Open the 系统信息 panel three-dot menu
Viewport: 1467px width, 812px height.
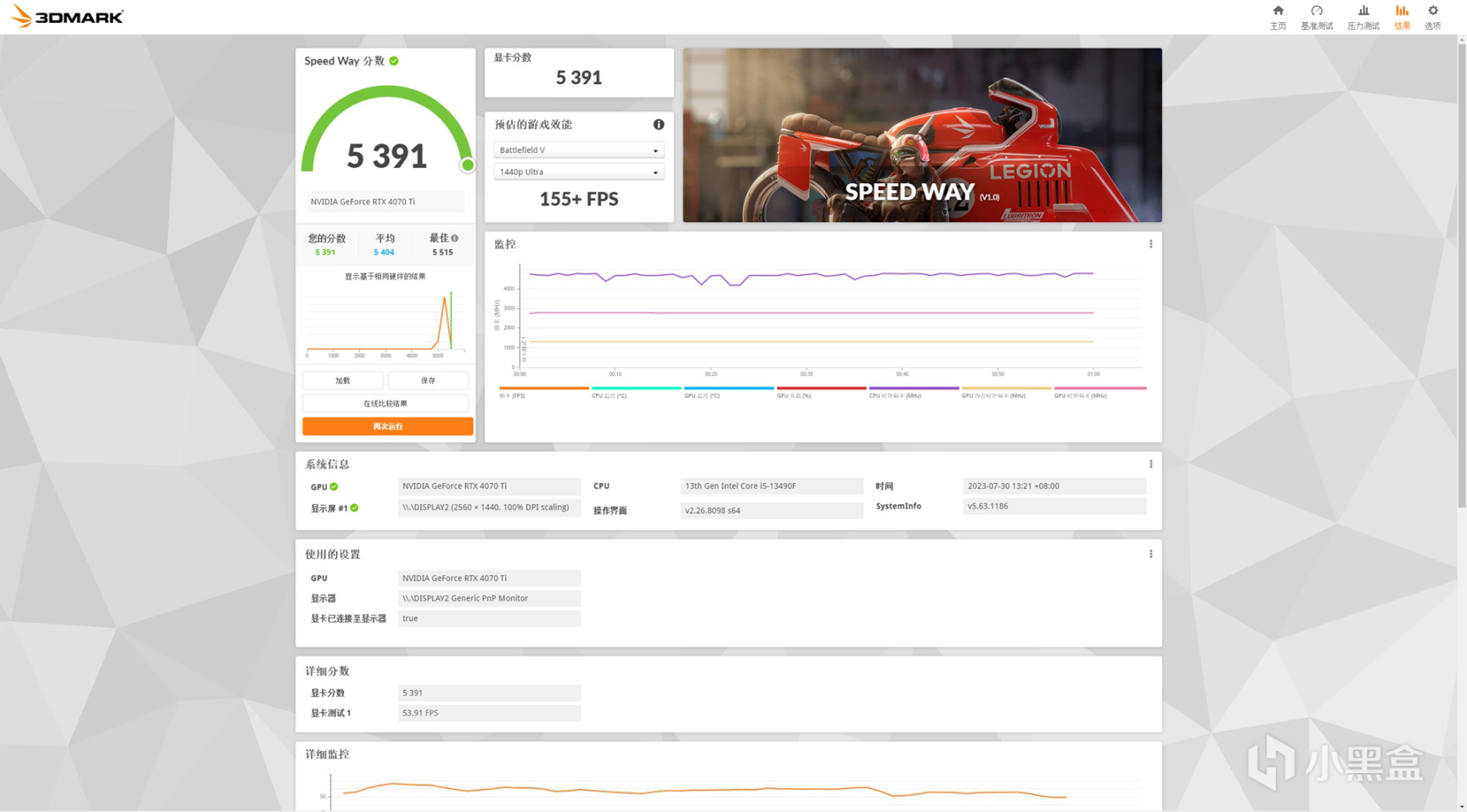1151,464
